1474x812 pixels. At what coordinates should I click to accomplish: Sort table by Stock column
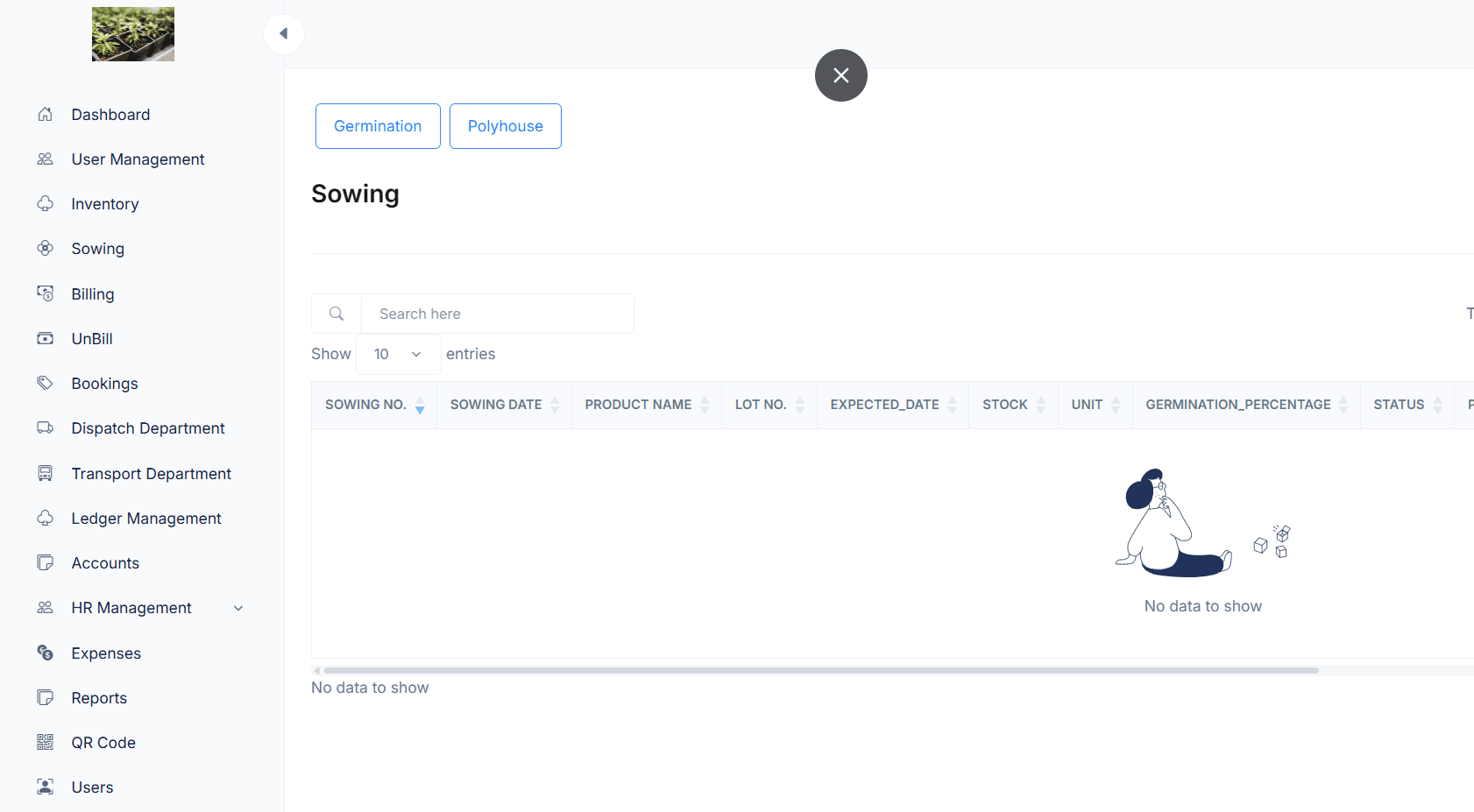pyautogui.click(x=1041, y=405)
